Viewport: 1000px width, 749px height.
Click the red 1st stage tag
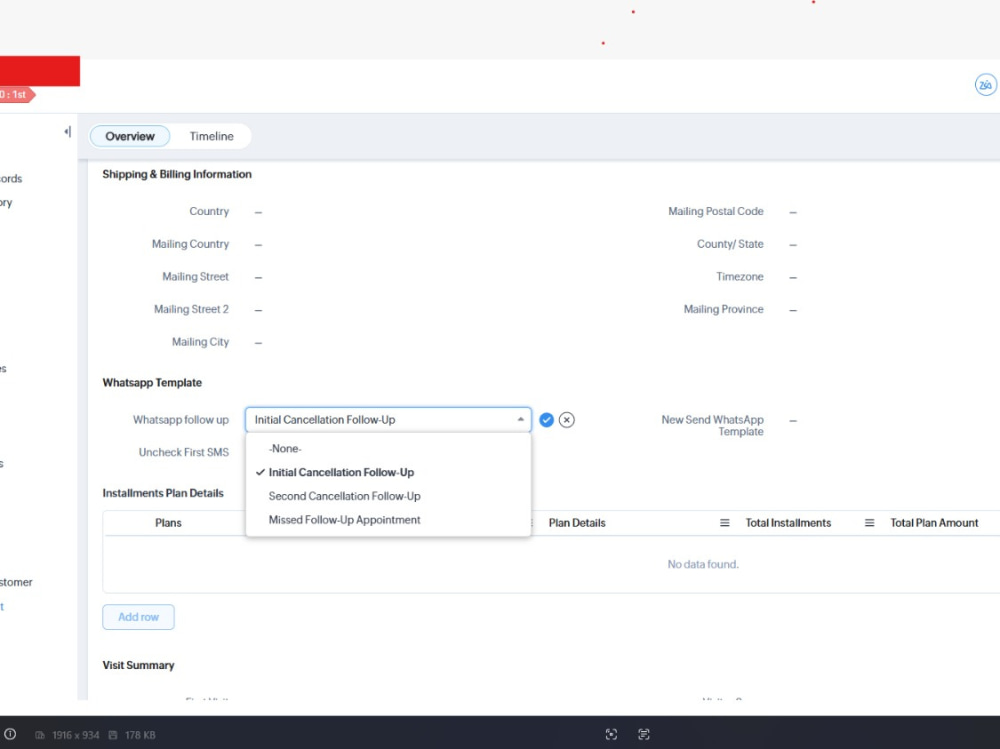(x=17, y=94)
